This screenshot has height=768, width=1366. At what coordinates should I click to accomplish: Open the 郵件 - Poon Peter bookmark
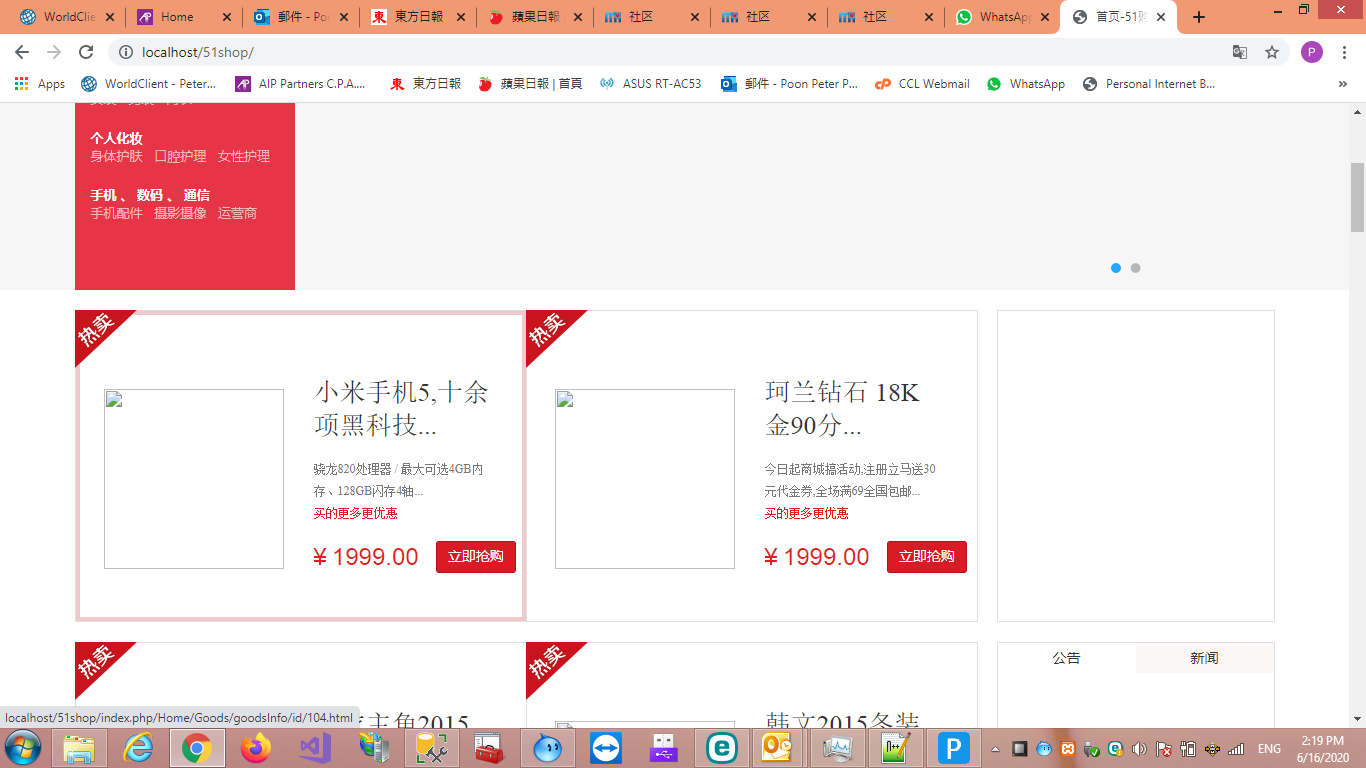[x=789, y=84]
